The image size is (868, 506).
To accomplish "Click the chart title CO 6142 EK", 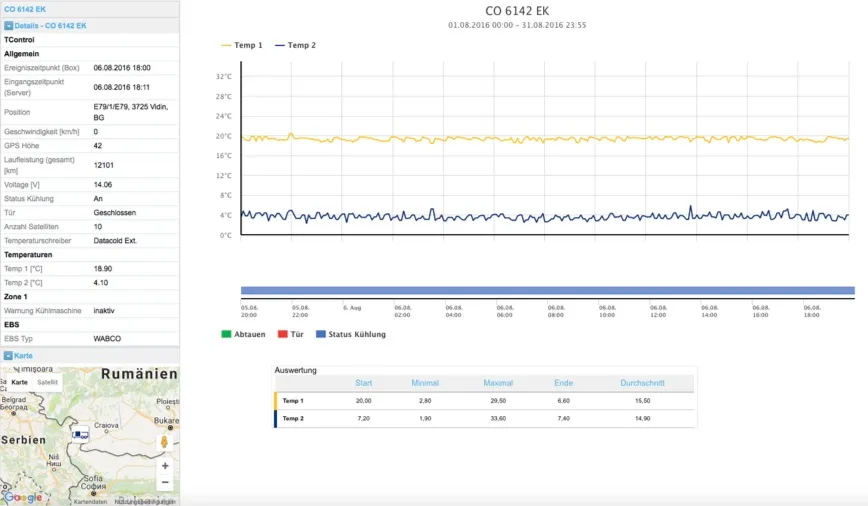I will point(517,11).
